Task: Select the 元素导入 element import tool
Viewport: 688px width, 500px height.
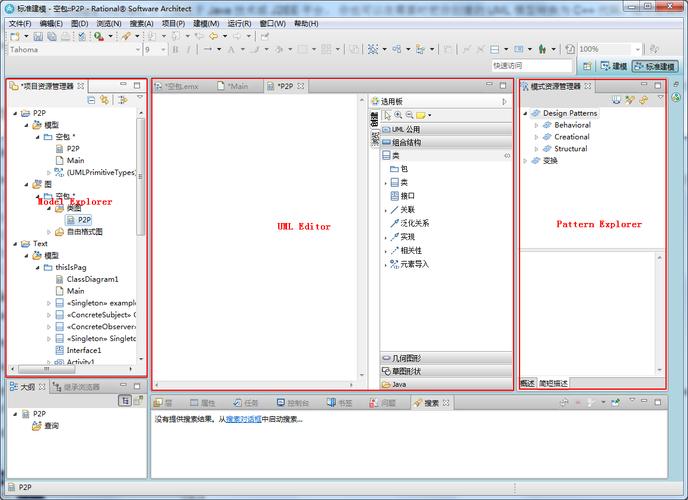Action: point(409,264)
